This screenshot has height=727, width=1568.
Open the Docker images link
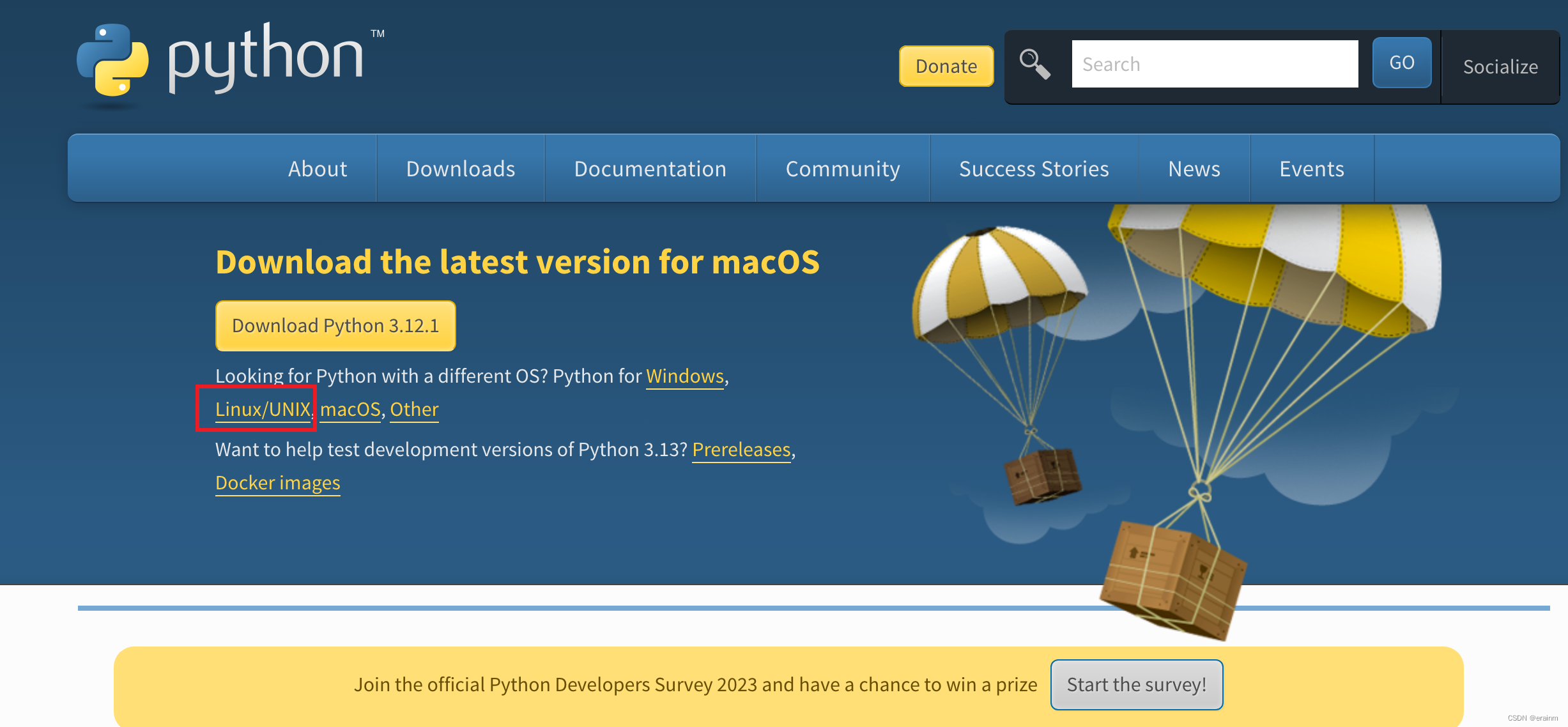278,483
